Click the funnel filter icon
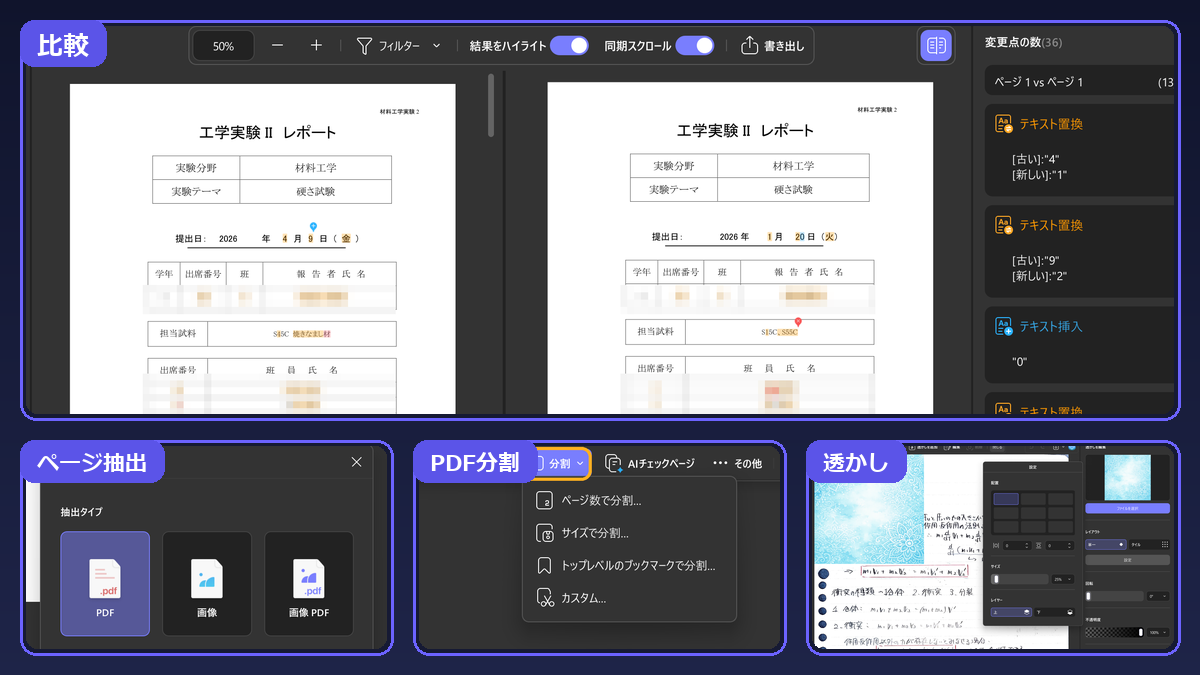This screenshot has height=675, width=1200. click(x=364, y=46)
